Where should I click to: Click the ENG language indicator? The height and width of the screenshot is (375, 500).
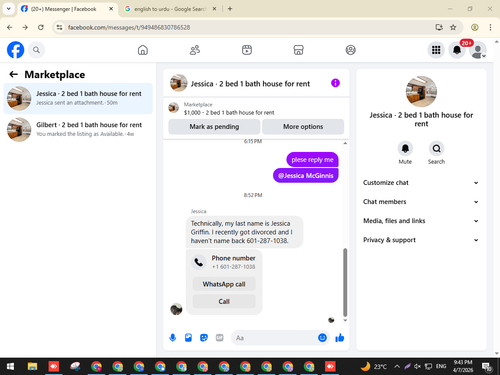[441, 366]
